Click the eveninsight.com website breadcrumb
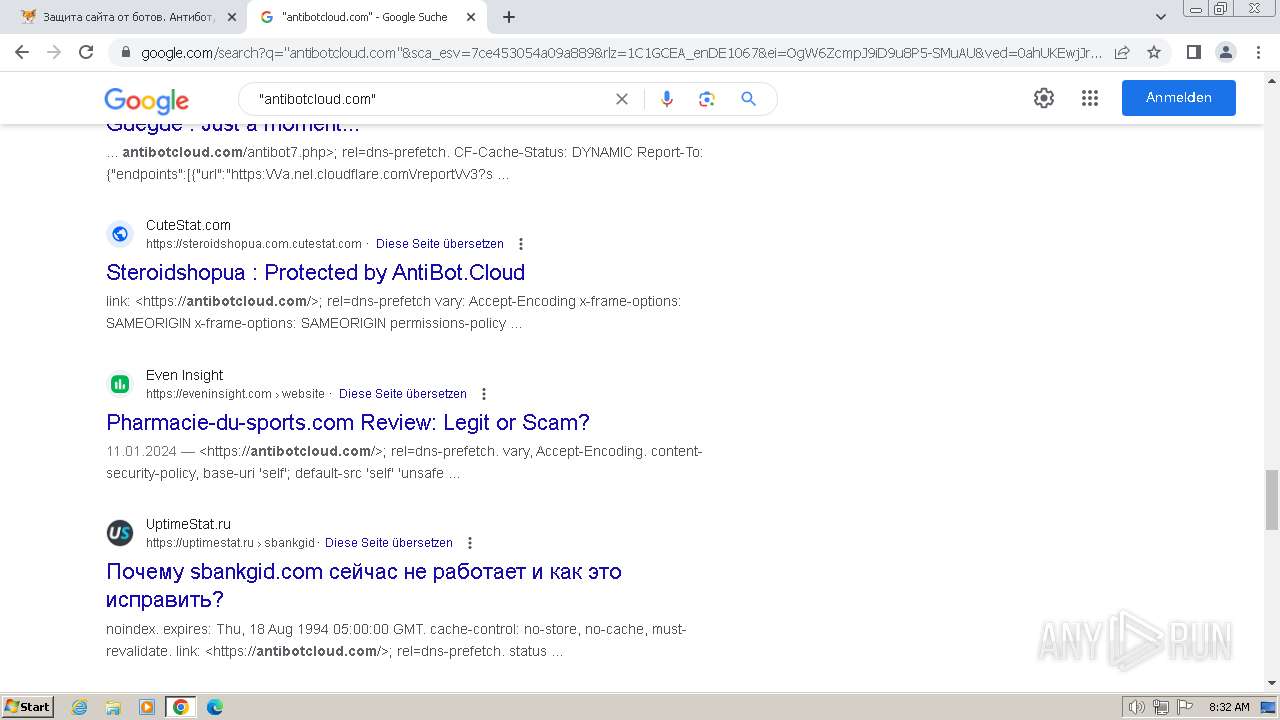1280x720 pixels. coord(235,394)
